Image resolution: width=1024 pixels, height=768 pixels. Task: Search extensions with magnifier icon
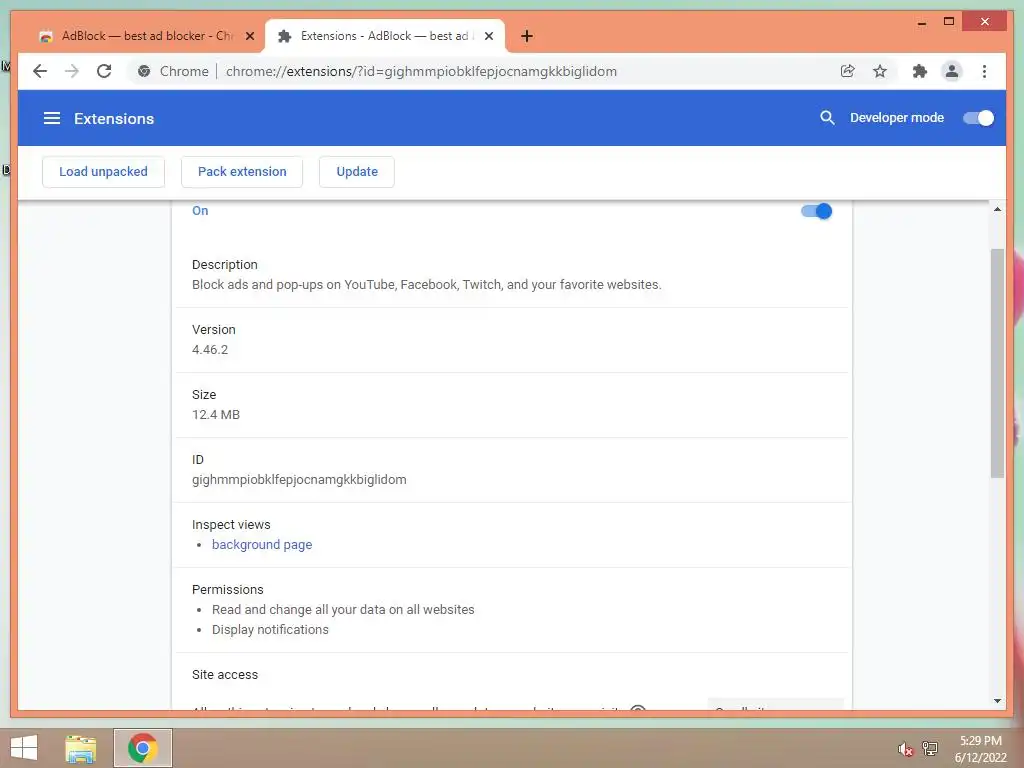point(827,118)
